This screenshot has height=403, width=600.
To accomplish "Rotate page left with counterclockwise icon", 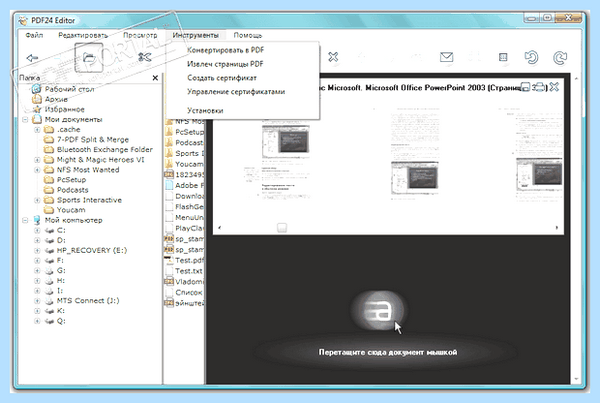I will pyautogui.click(x=531, y=57).
